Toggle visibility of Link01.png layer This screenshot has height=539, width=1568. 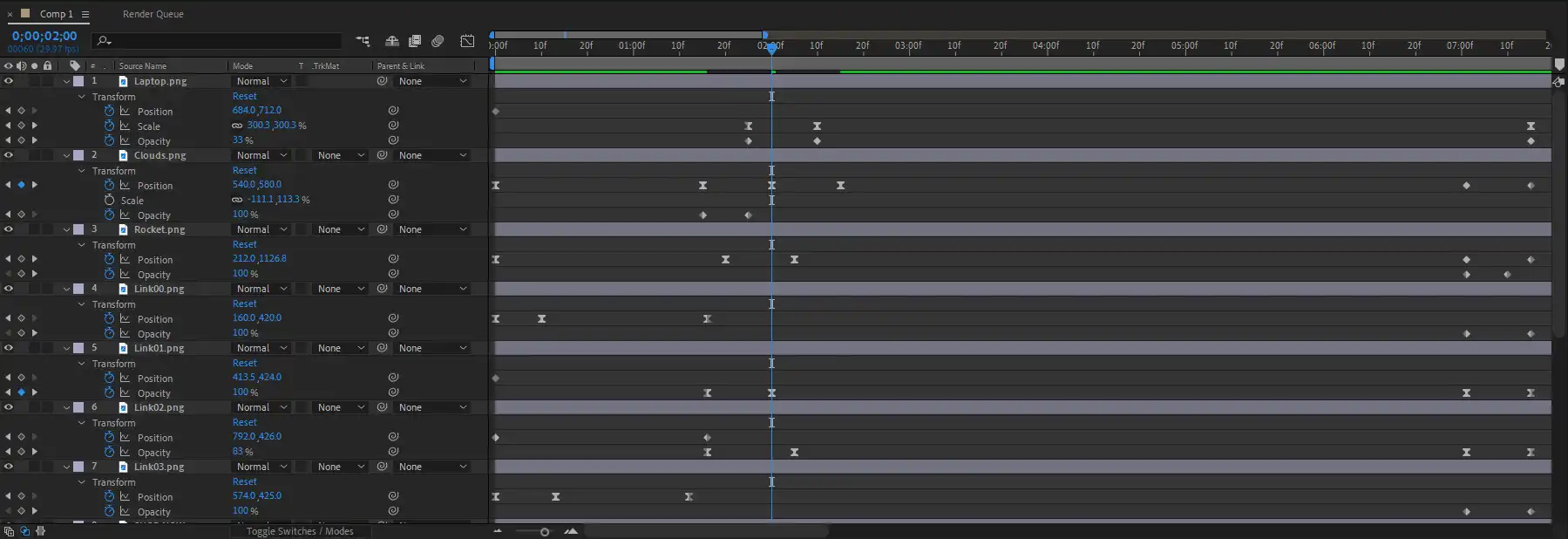tap(9, 348)
